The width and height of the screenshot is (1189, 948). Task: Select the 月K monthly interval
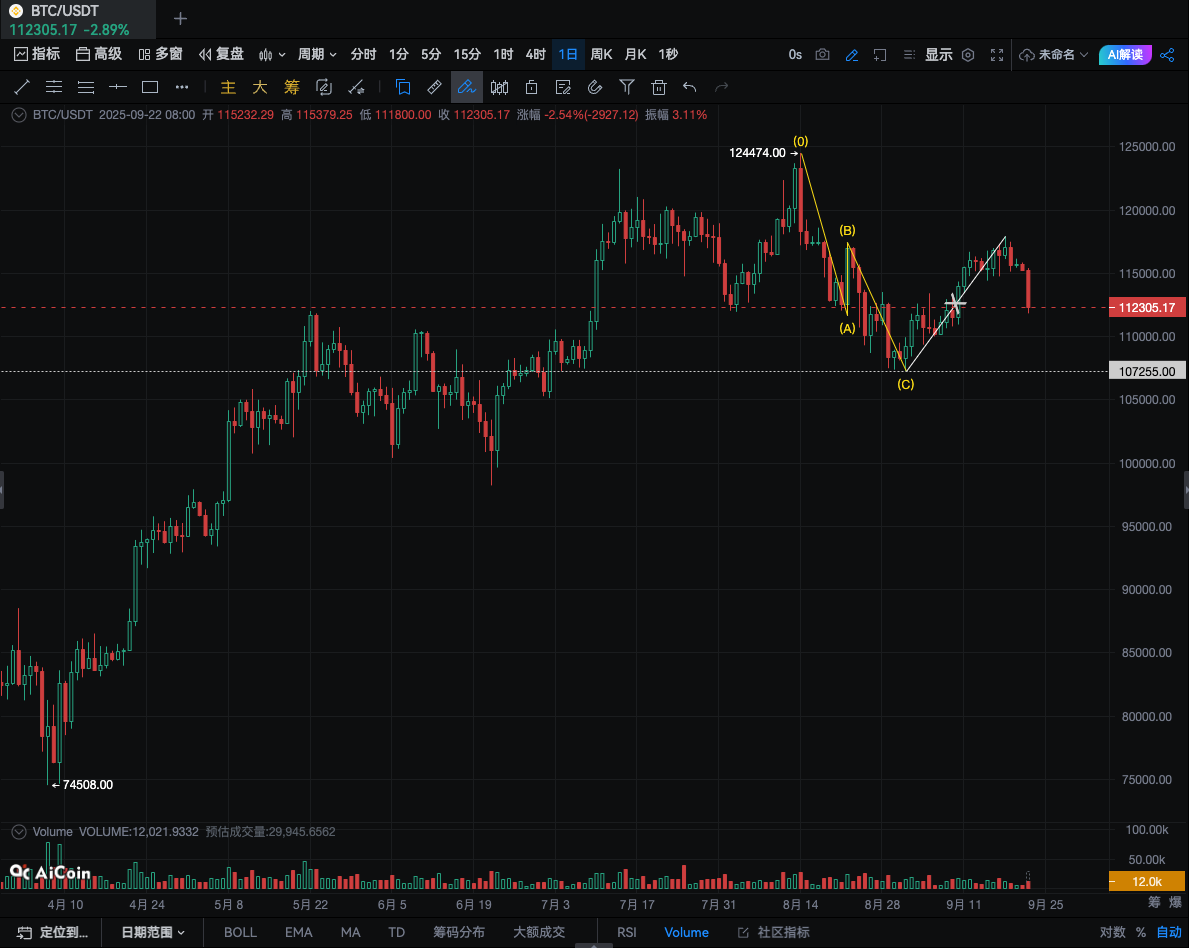(635, 54)
